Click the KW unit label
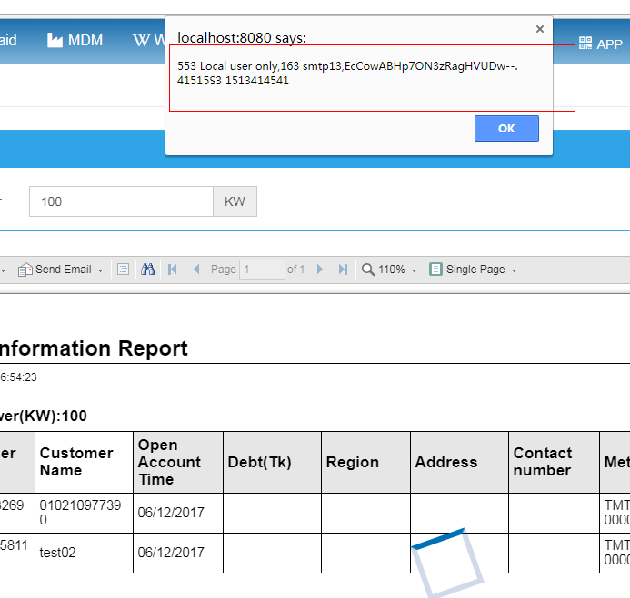 coord(235,201)
